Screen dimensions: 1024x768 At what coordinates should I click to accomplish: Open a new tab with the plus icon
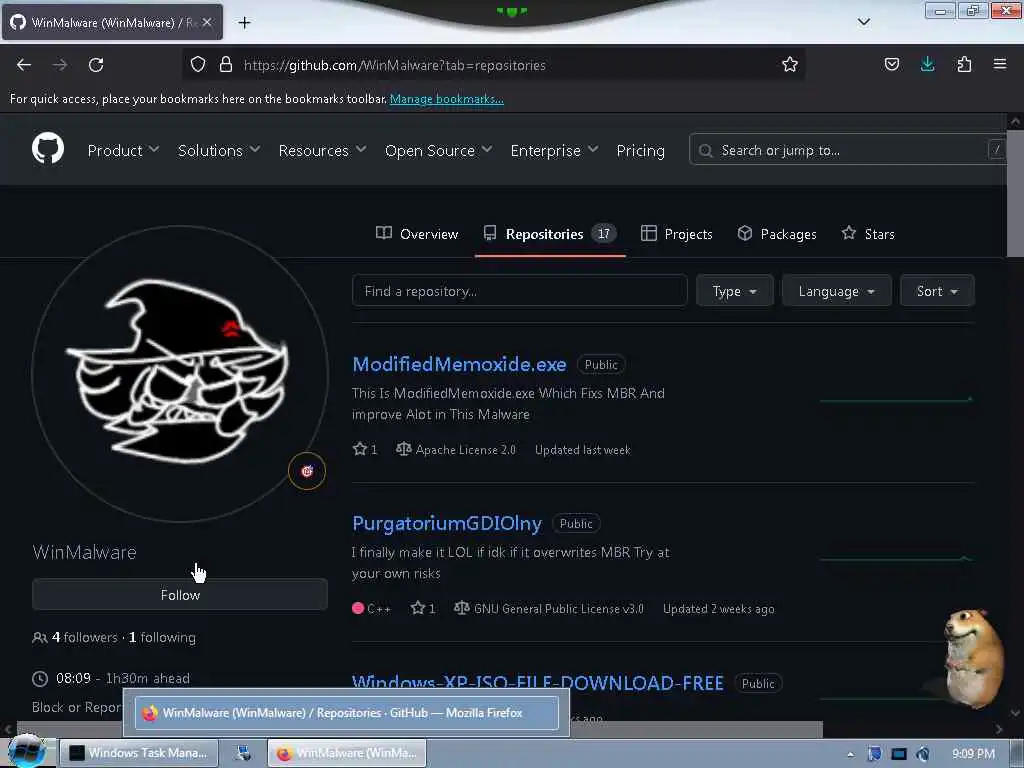(x=244, y=23)
